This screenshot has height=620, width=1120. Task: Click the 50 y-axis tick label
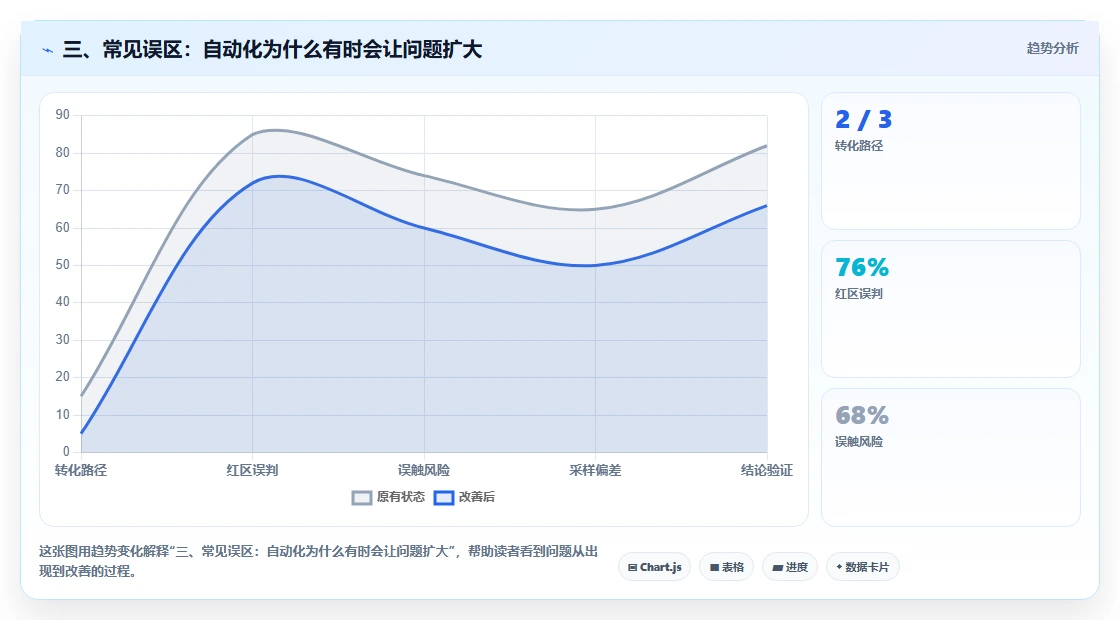tap(63, 265)
